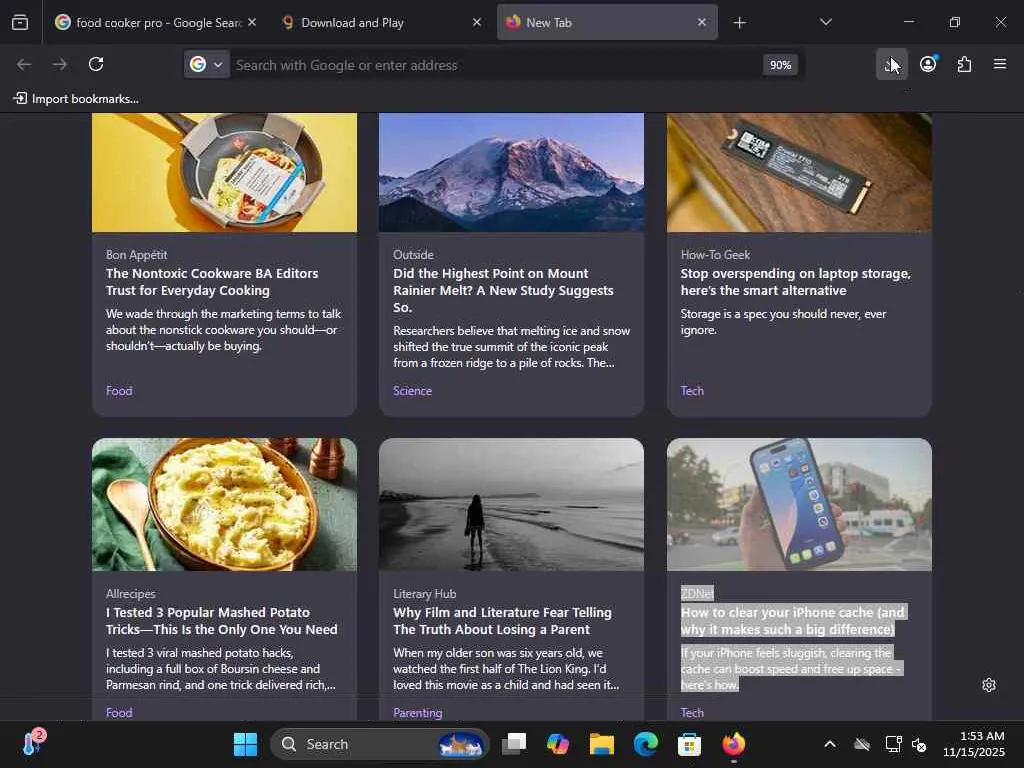Open Task View on taskbar
Screen dimensions: 1024x768
(x=514, y=744)
